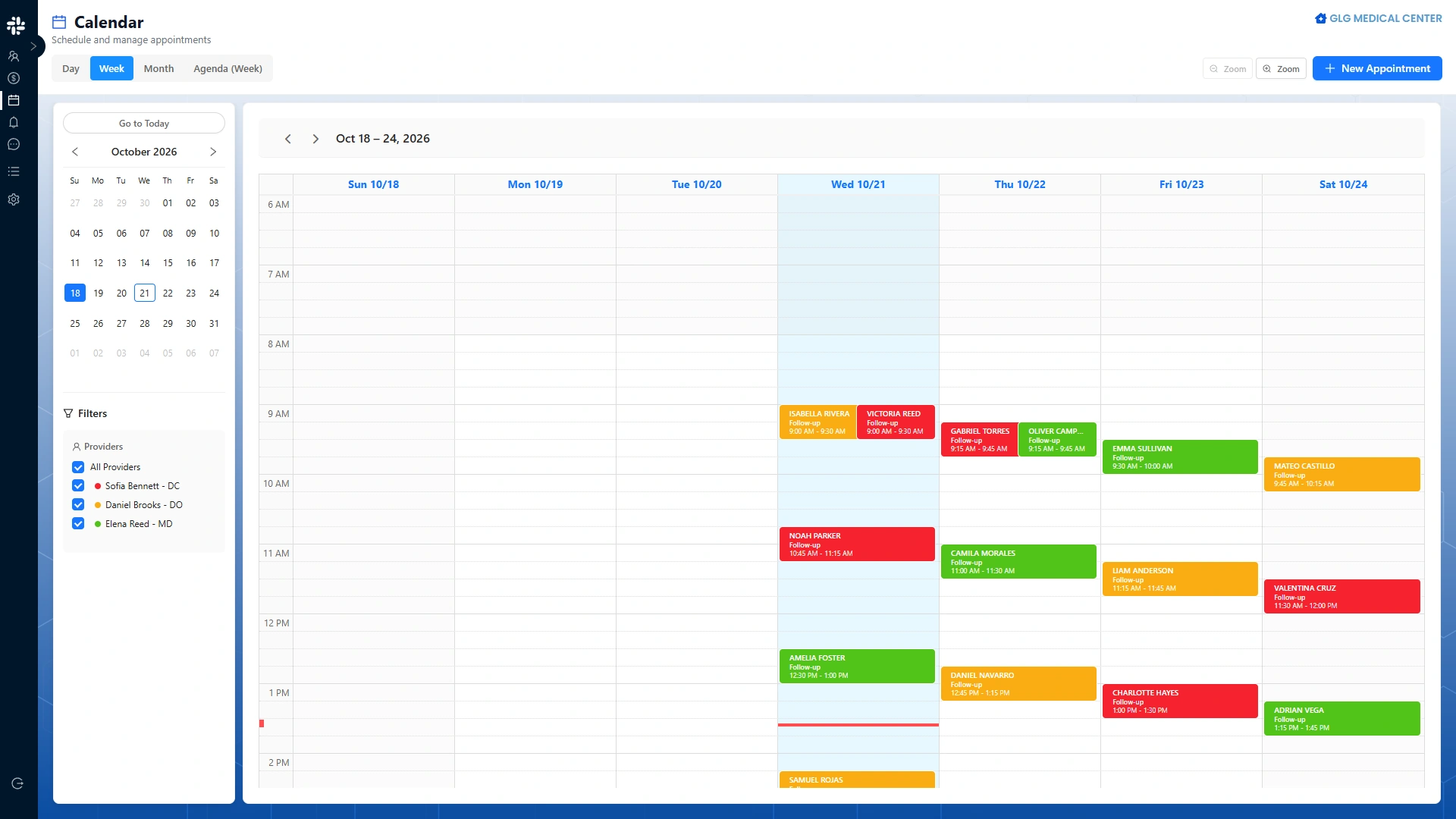Open the Oliver Camp... appointment
Viewport: 1456px width, 819px height.
(x=1057, y=440)
